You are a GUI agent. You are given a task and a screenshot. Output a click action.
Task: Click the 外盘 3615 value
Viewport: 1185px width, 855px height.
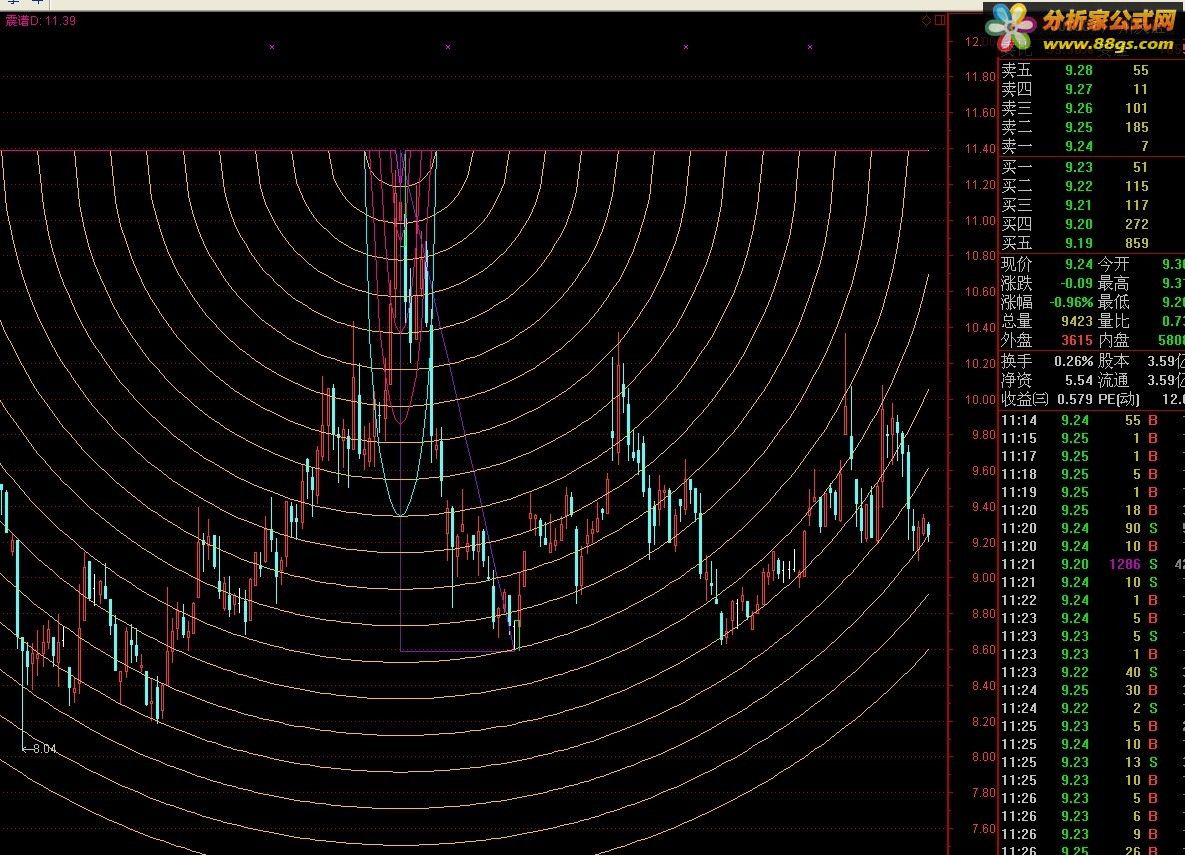pyautogui.click(x=1077, y=340)
